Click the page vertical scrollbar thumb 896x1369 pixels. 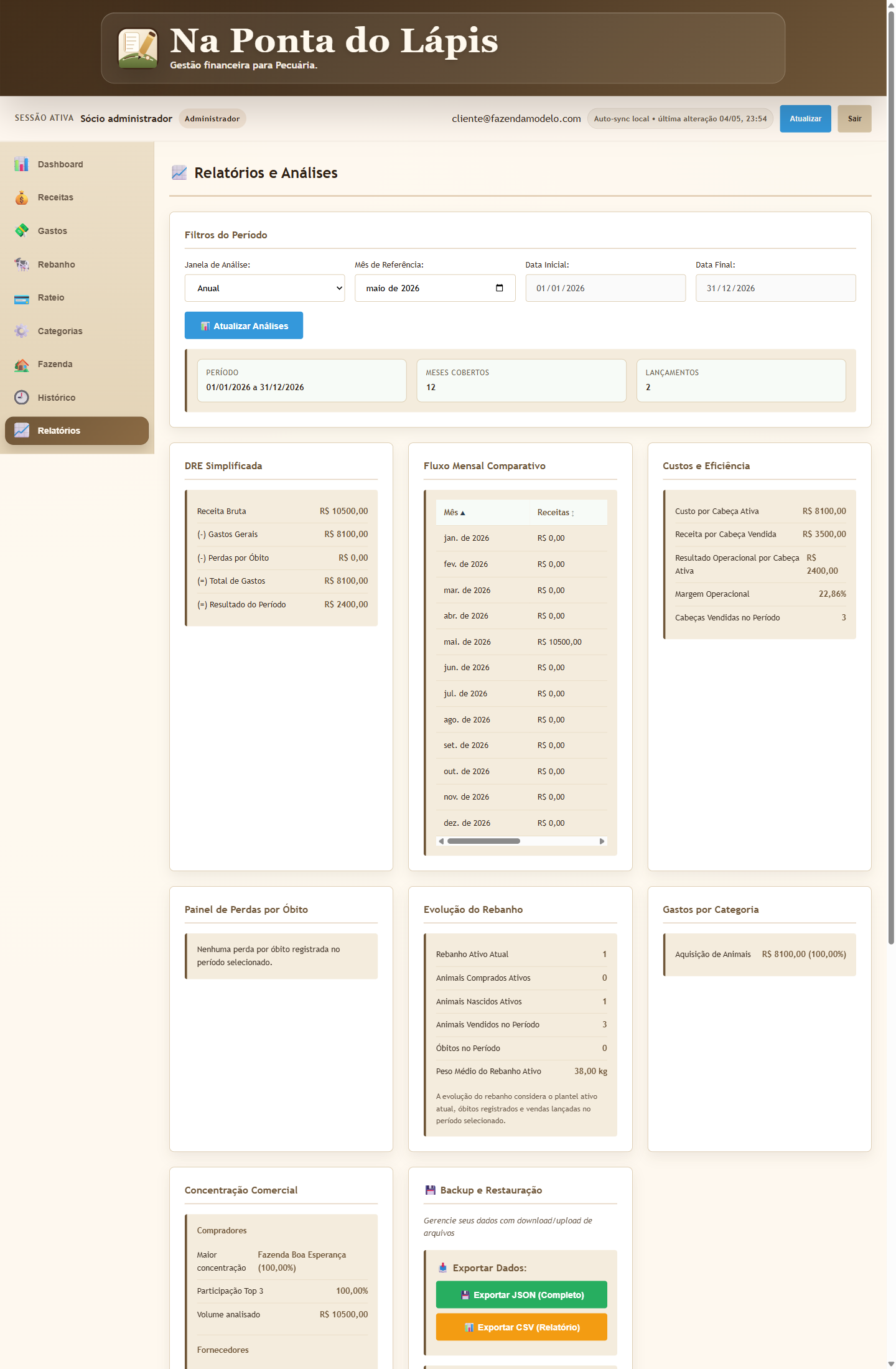point(891,478)
